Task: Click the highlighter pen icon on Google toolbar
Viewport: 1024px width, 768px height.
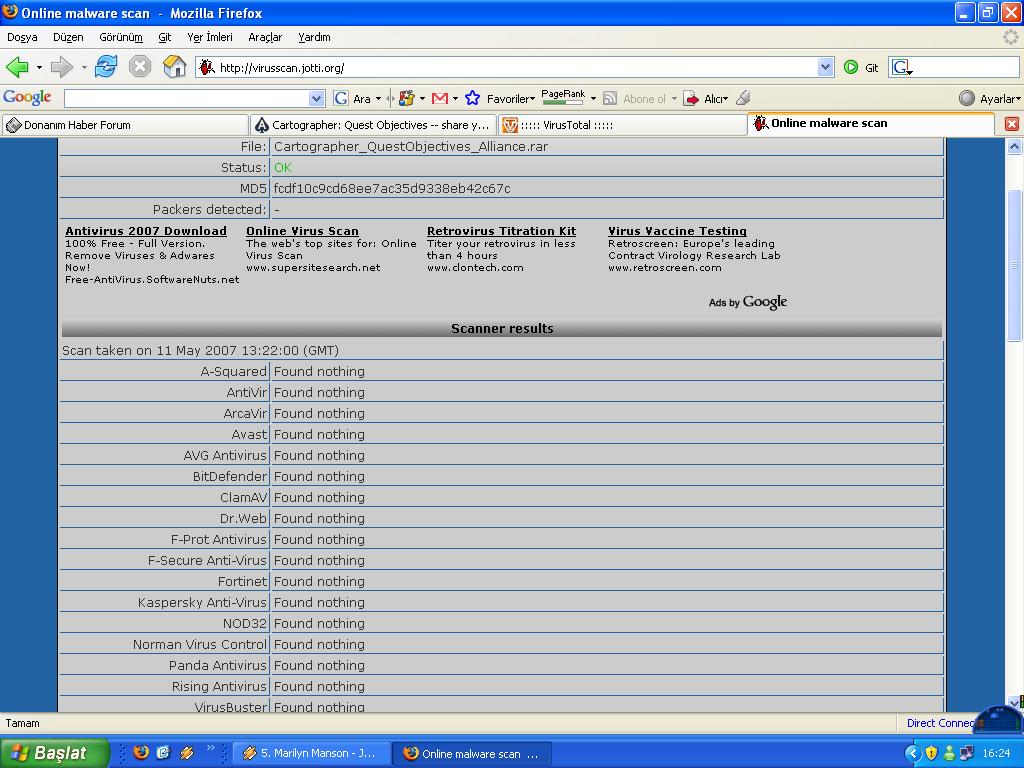Action: tap(743, 98)
